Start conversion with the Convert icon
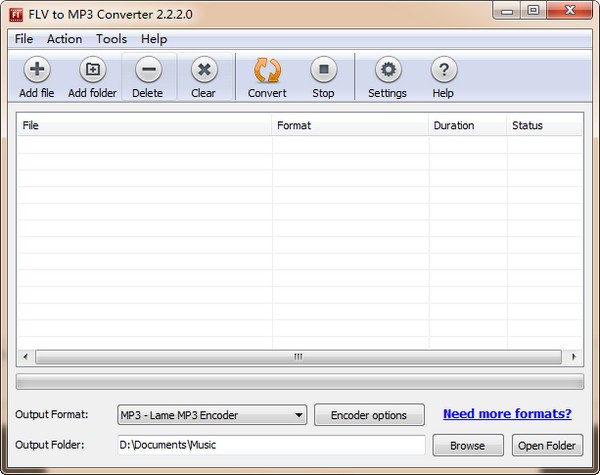The image size is (600, 475). pos(267,70)
